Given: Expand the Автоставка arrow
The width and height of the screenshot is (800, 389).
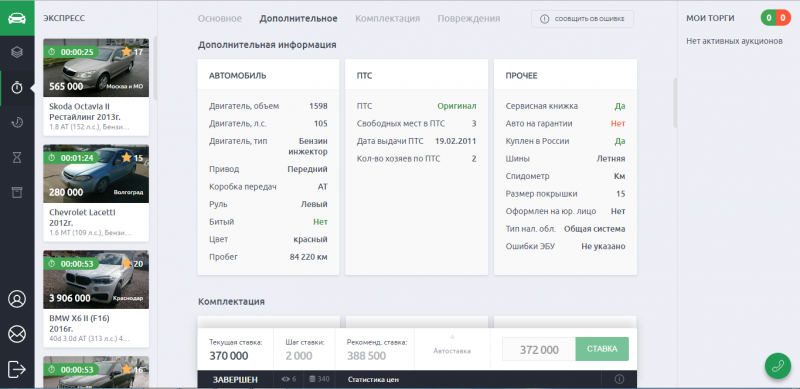Looking at the screenshot, I should pyautogui.click(x=452, y=337).
